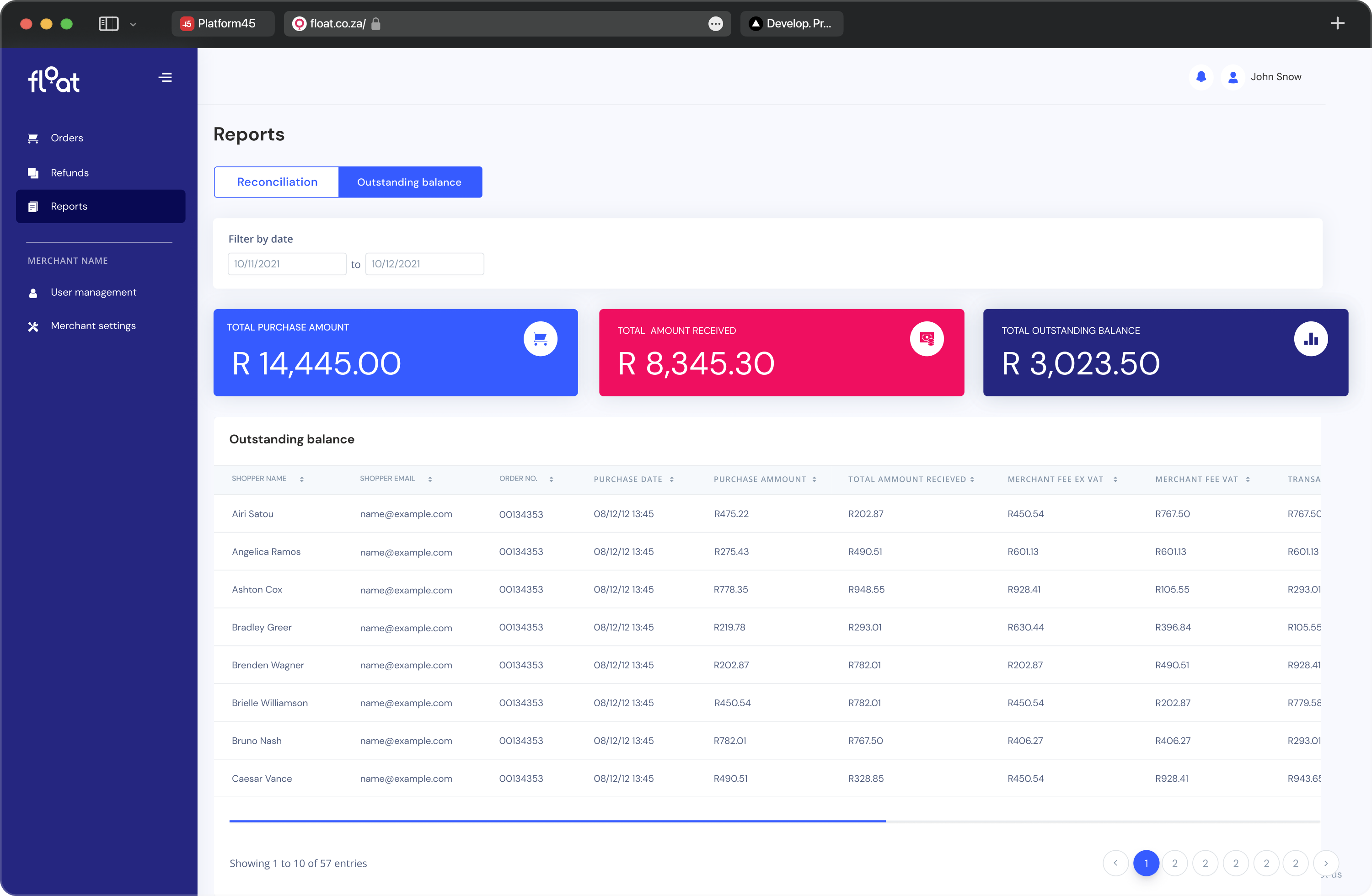Viewport: 1372px width, 896px height.
Task: Sort by Purchase Date column arrows
Action: coord(671,480)
